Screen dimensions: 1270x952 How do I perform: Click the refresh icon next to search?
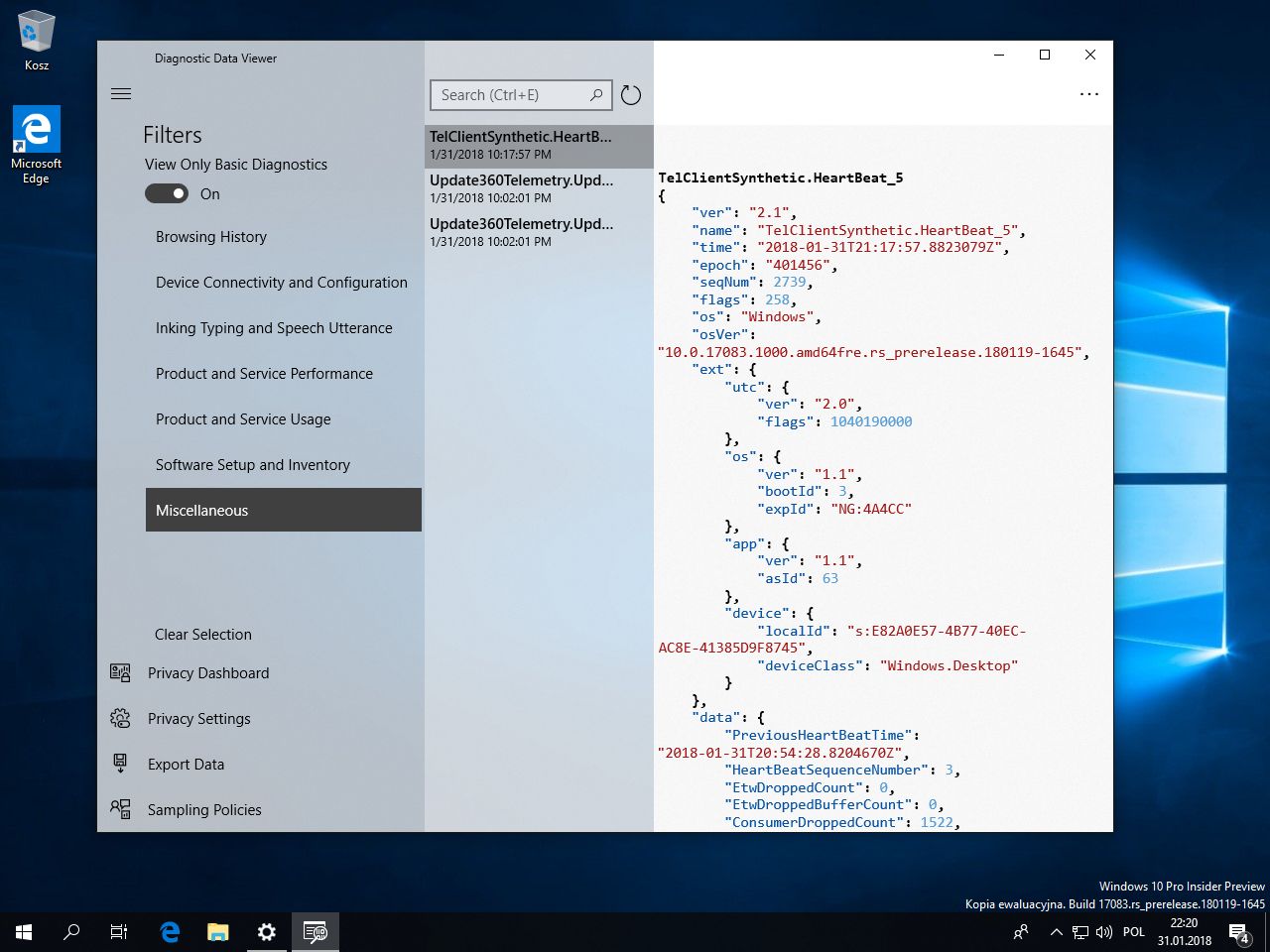pyautogui.click(x=631, y=95)
